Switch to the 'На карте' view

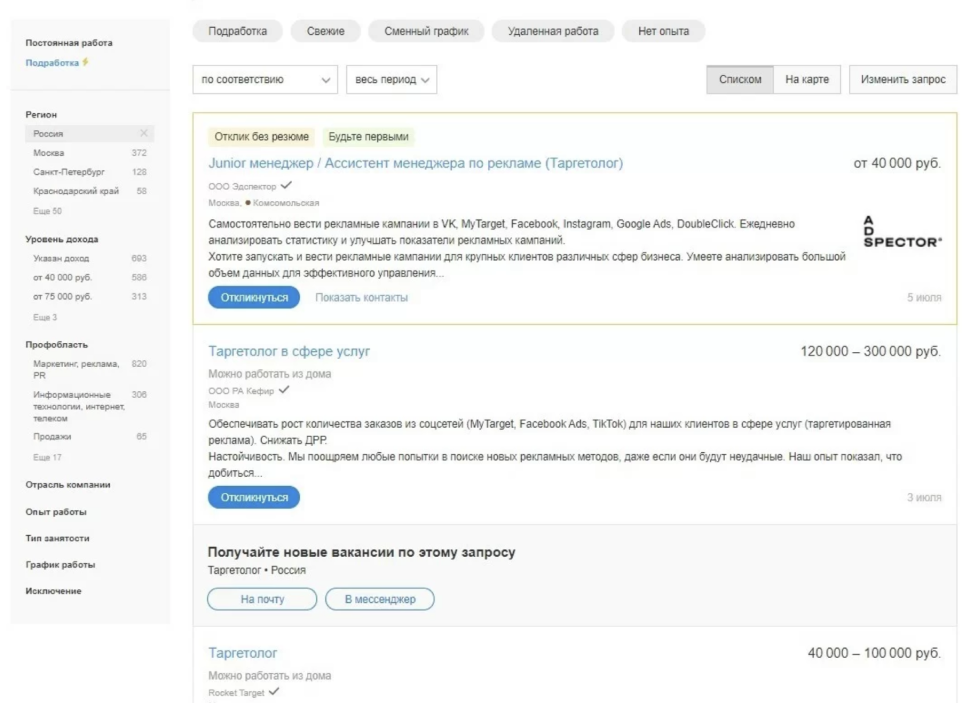806,80
